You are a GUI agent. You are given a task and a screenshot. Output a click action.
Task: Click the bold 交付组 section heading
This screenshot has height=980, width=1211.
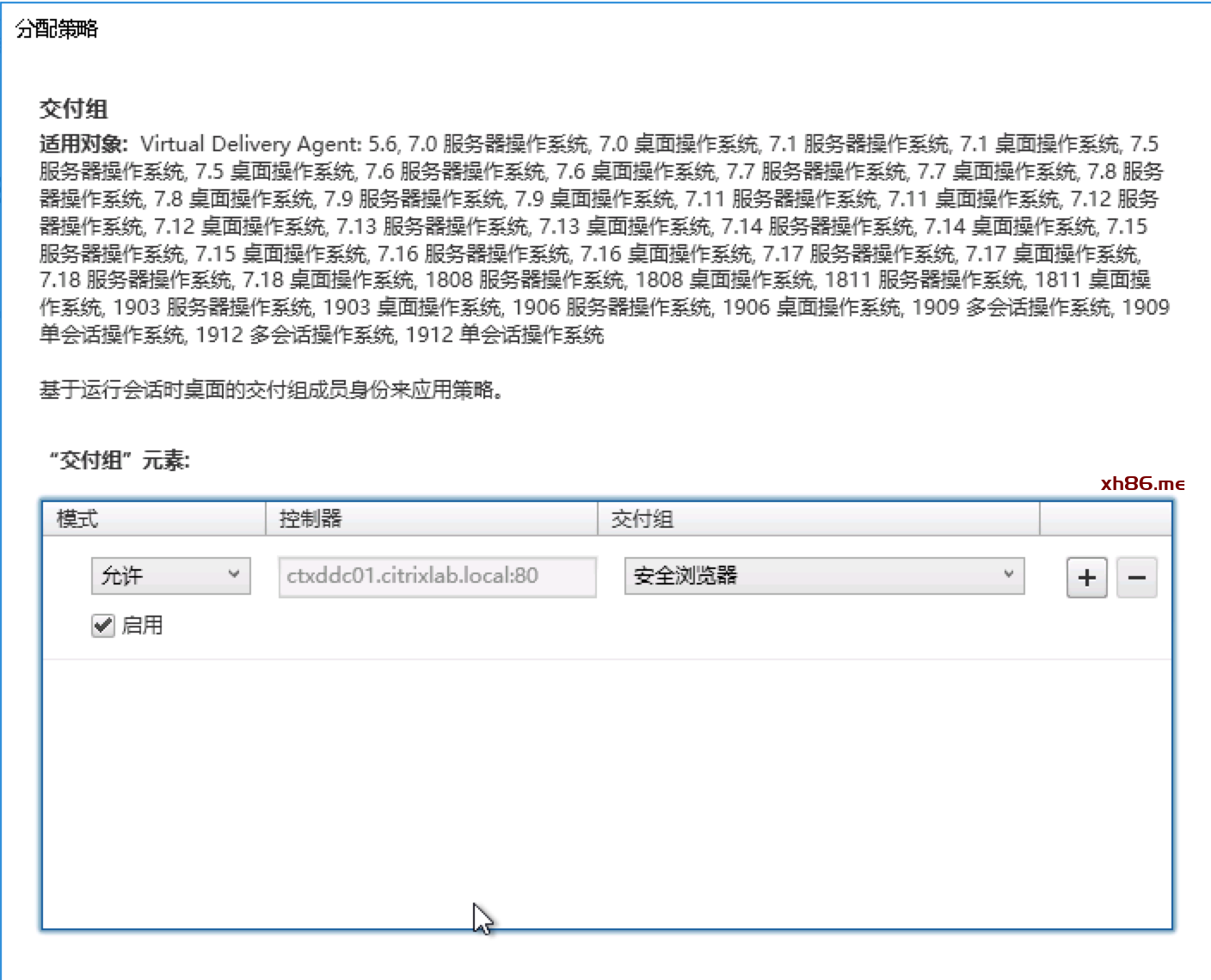pos(74,109)
